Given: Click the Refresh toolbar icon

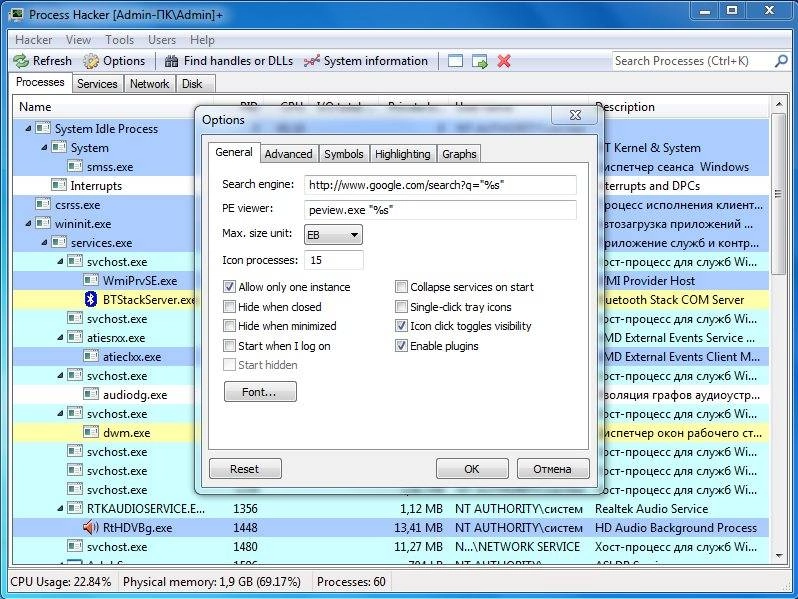Looking at the screenshot, I should pyautogui.click(x=21, y=61).
